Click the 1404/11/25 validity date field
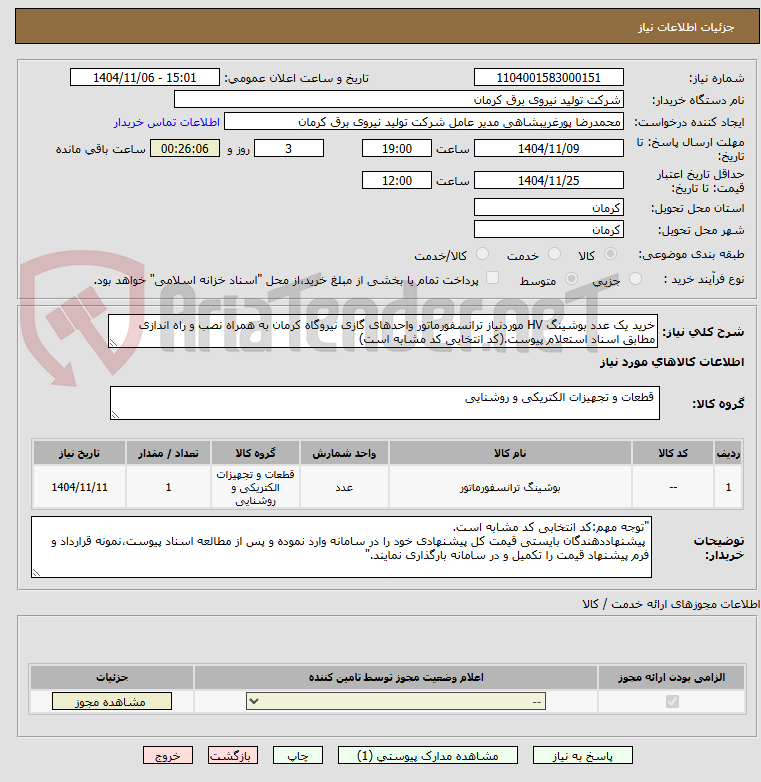 [x=549, y=180]
